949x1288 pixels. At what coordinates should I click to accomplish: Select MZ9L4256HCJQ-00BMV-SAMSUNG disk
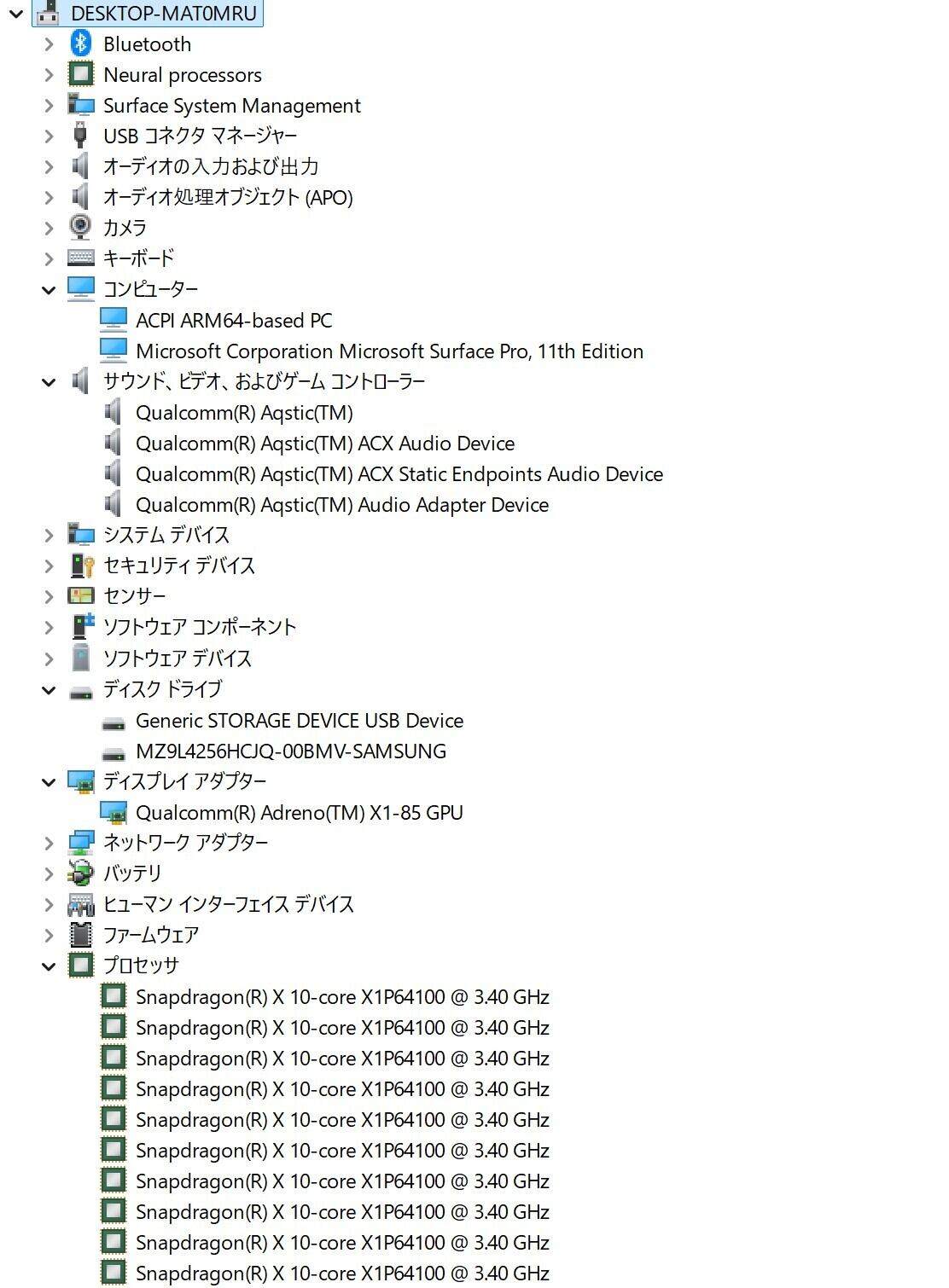pos(291,751)
